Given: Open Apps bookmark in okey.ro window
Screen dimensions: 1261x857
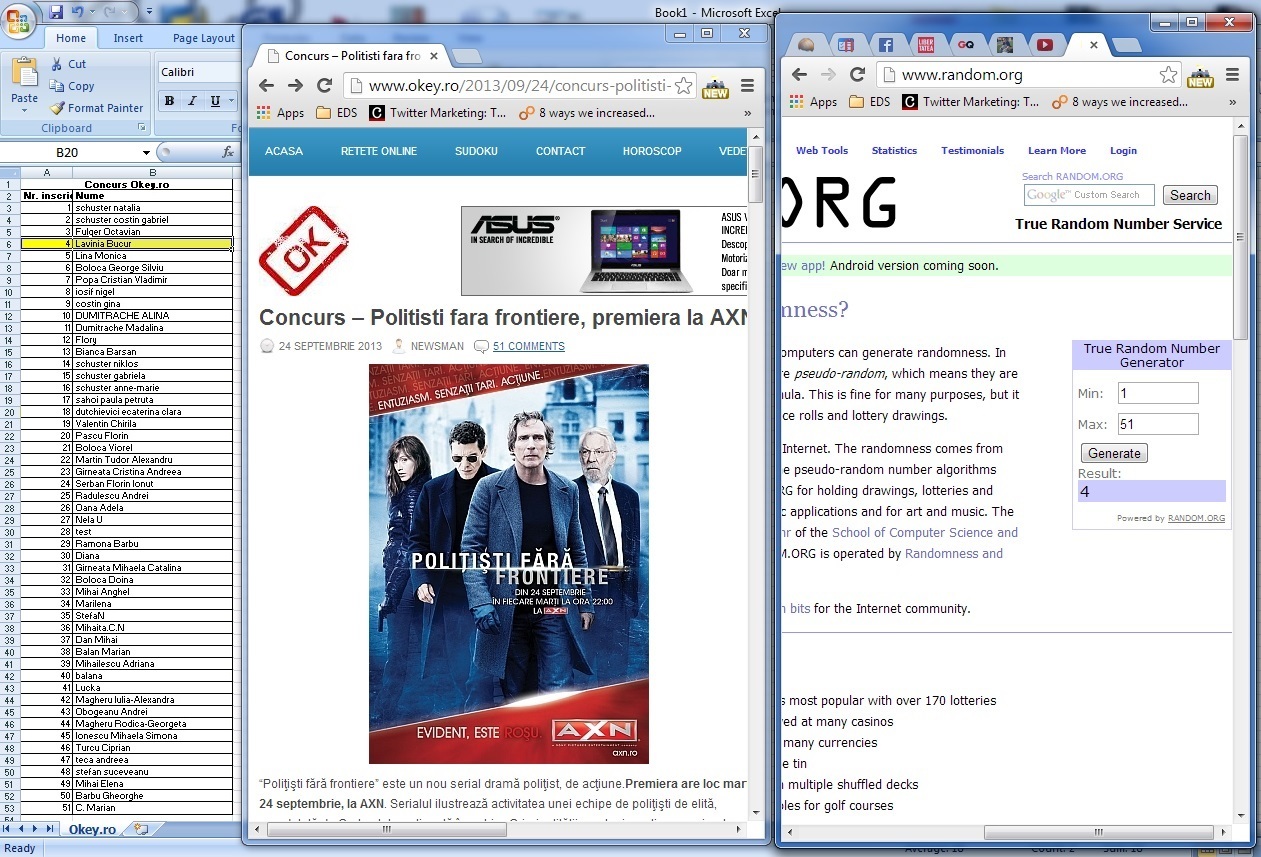Looking at the screenshot, I should (281, 113).
